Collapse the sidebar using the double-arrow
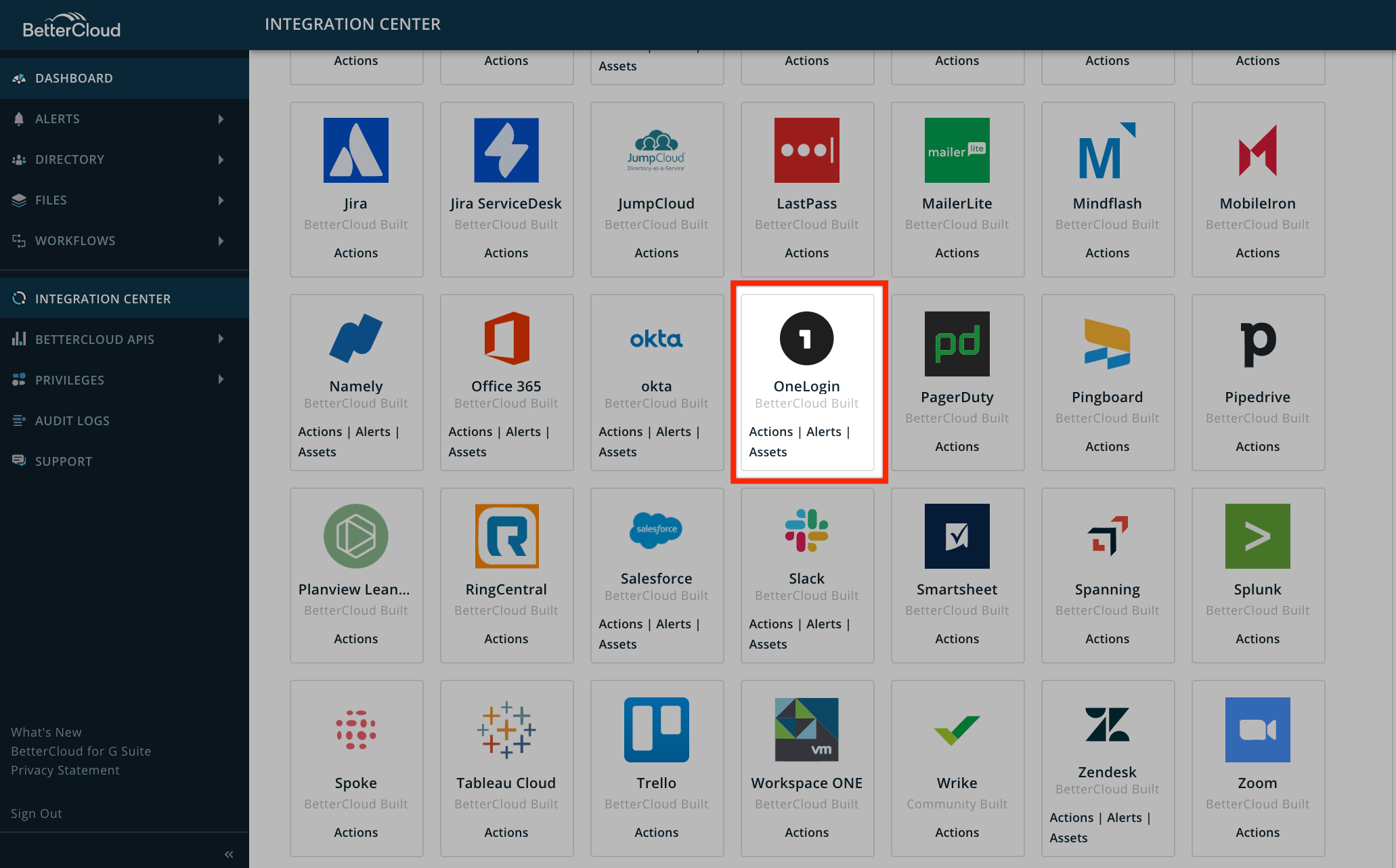The height and width of the screenshot is (868, 1396). (x=229, y=853)
